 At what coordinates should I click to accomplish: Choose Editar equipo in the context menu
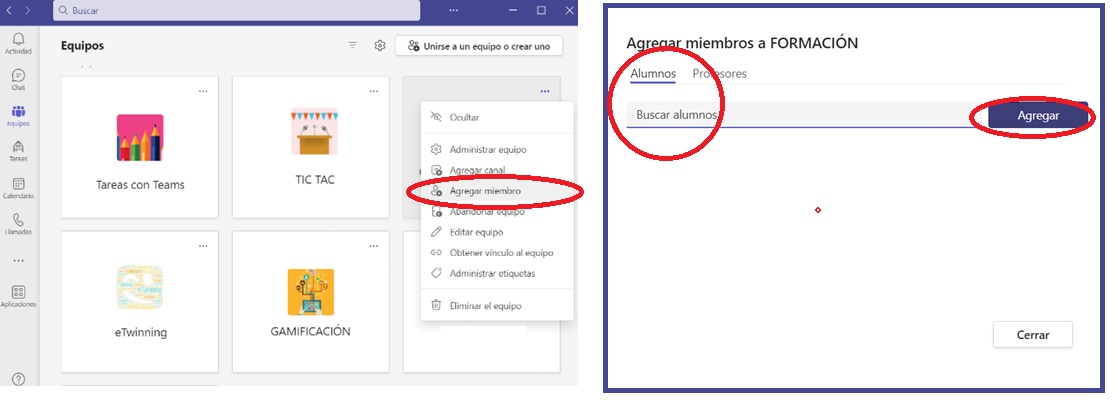(x=497, y=232)
